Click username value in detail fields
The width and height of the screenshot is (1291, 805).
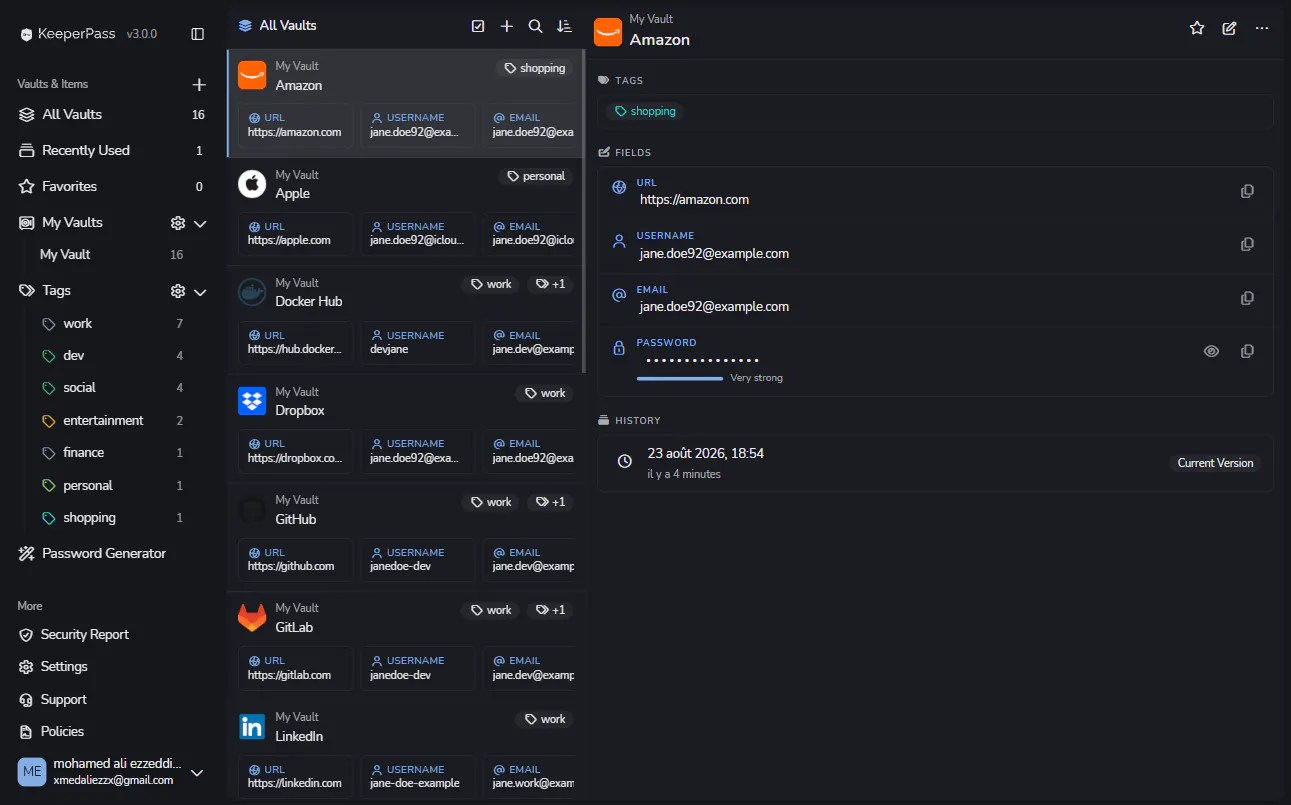pyautogui.click(x=714, y=254)
